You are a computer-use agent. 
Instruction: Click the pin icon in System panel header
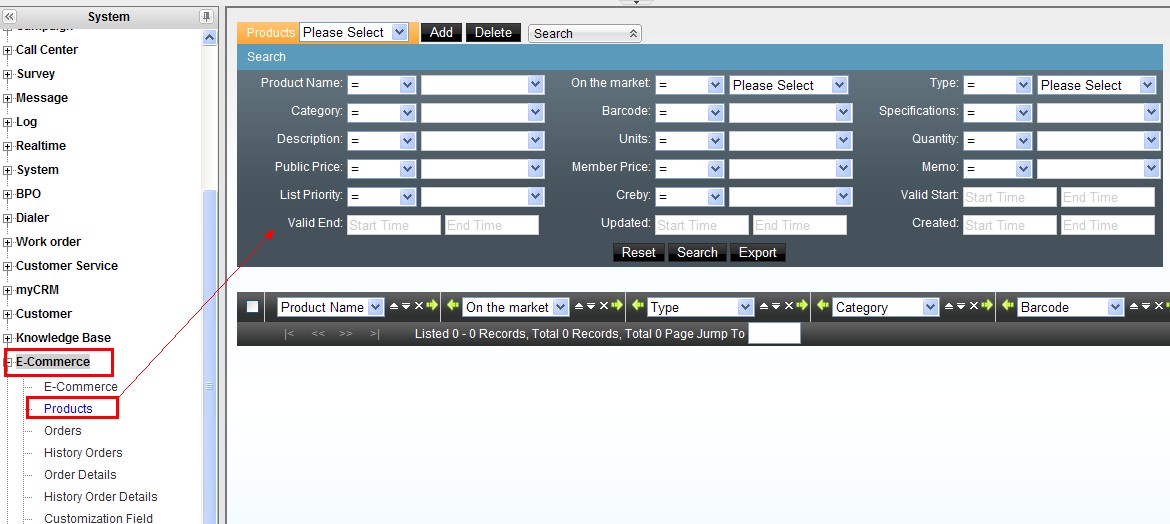click(206, 17)
